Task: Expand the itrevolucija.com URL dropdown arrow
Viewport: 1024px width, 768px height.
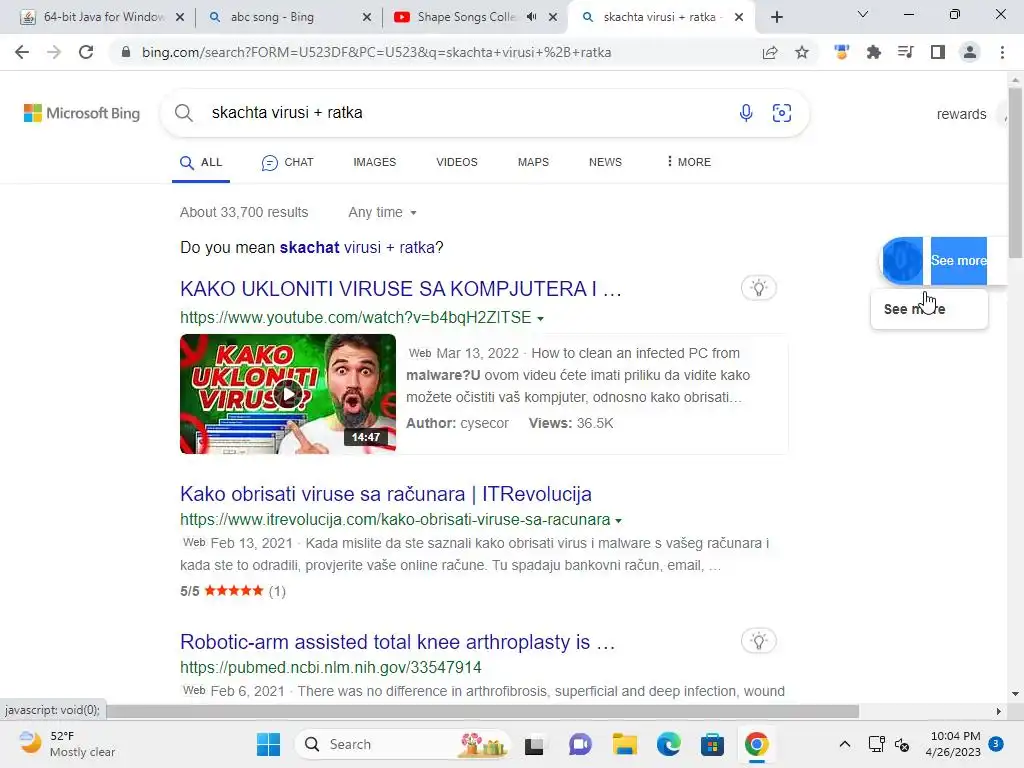Action: (x=618, y=520)
